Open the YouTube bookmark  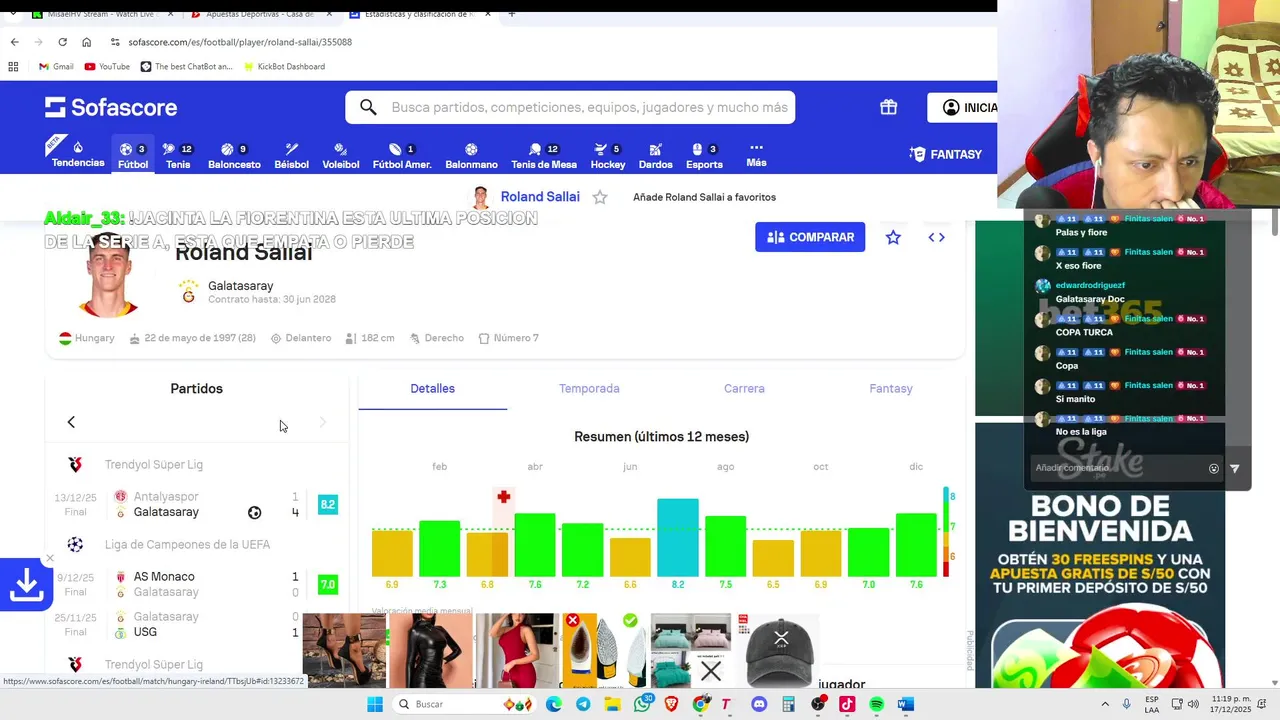pos(107,66)
